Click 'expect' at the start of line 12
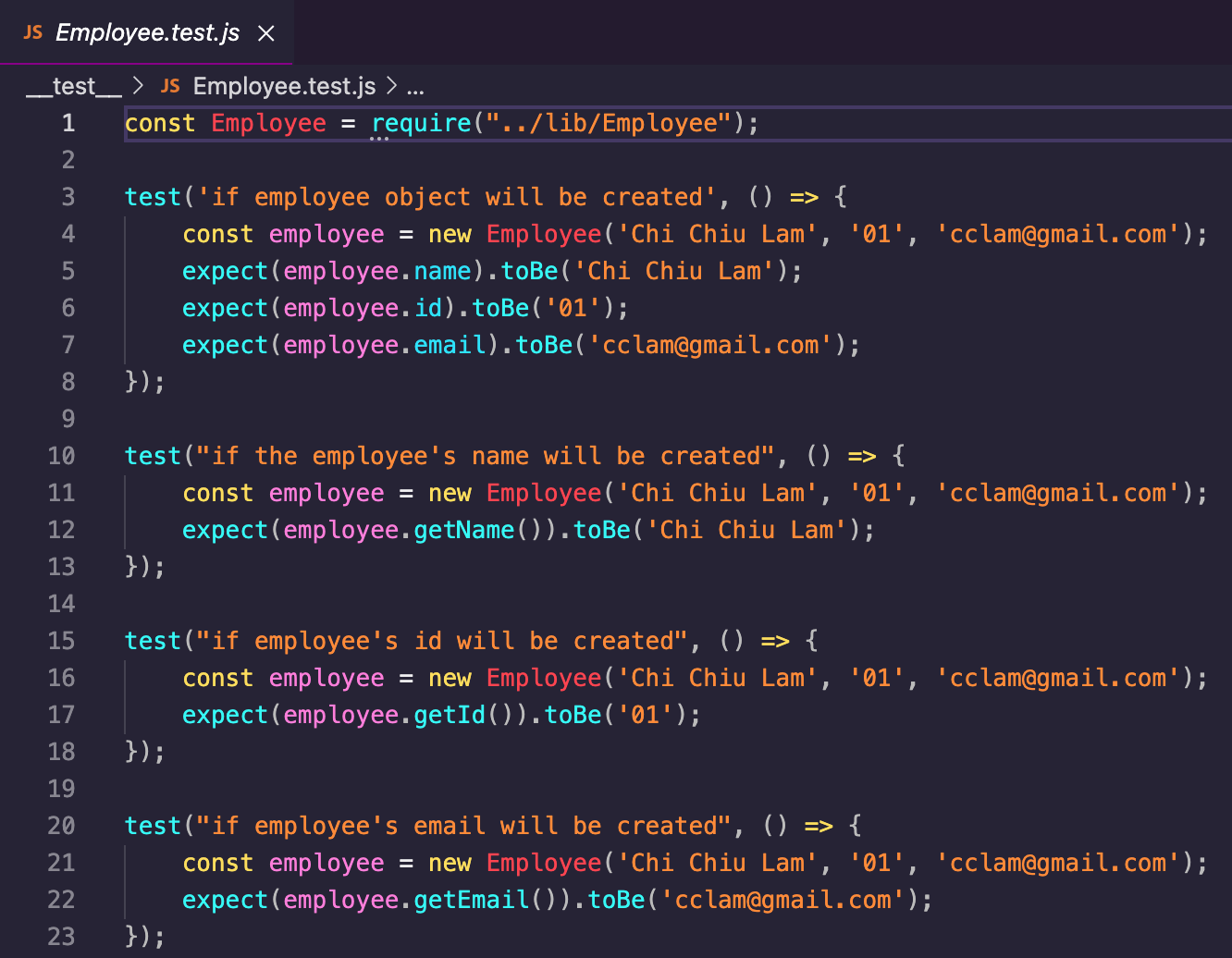The height and width of the screenshot is (958, 1232). click(225, 529)
